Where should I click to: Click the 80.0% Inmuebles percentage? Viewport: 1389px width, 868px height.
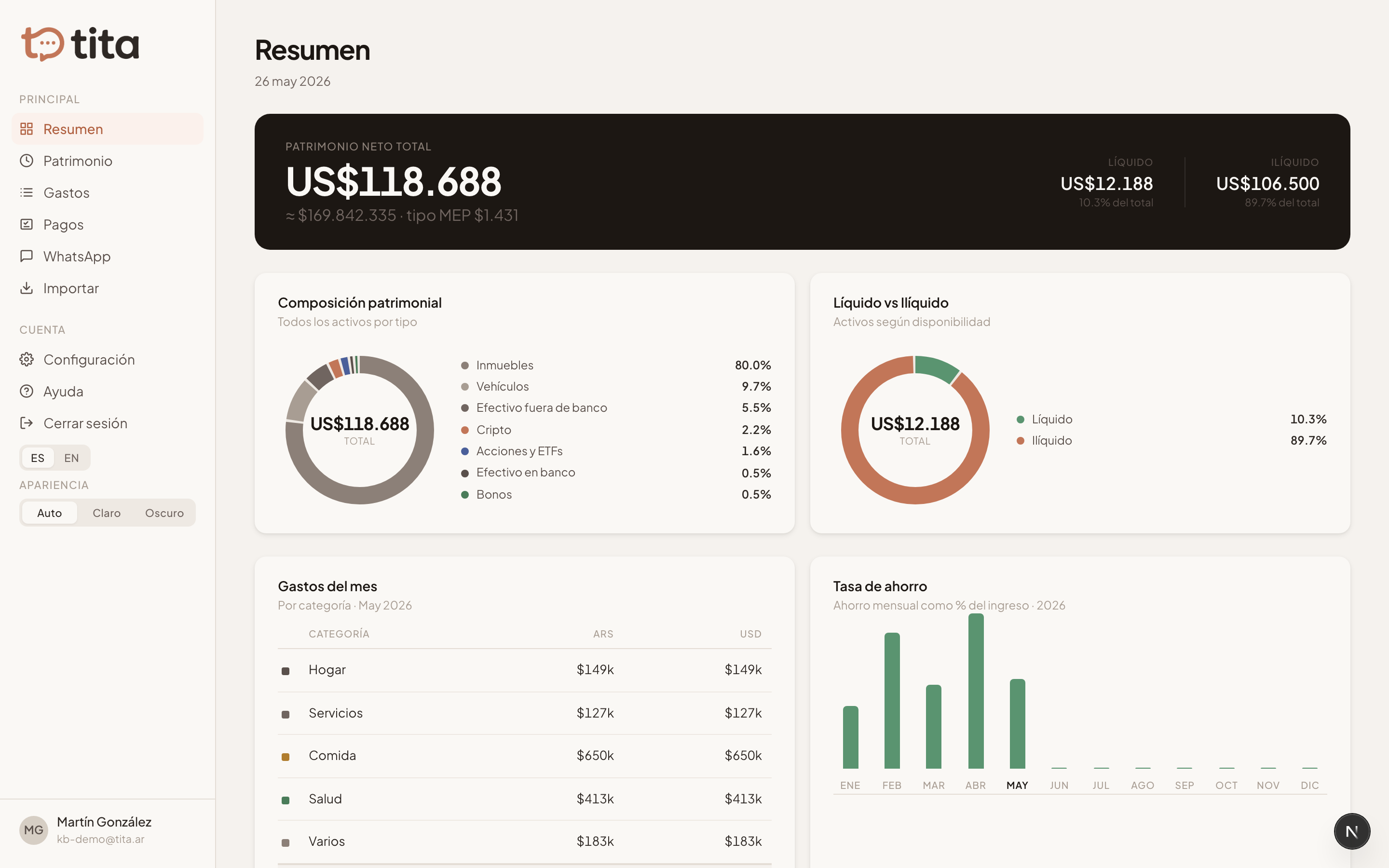(x=752, y=365)
